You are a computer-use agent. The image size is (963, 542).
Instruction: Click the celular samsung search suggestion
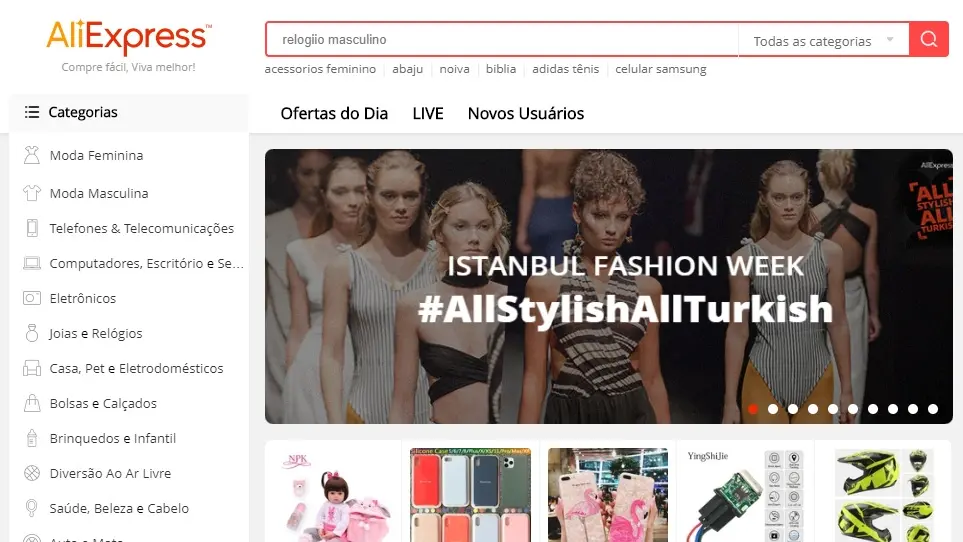[661, 69]
